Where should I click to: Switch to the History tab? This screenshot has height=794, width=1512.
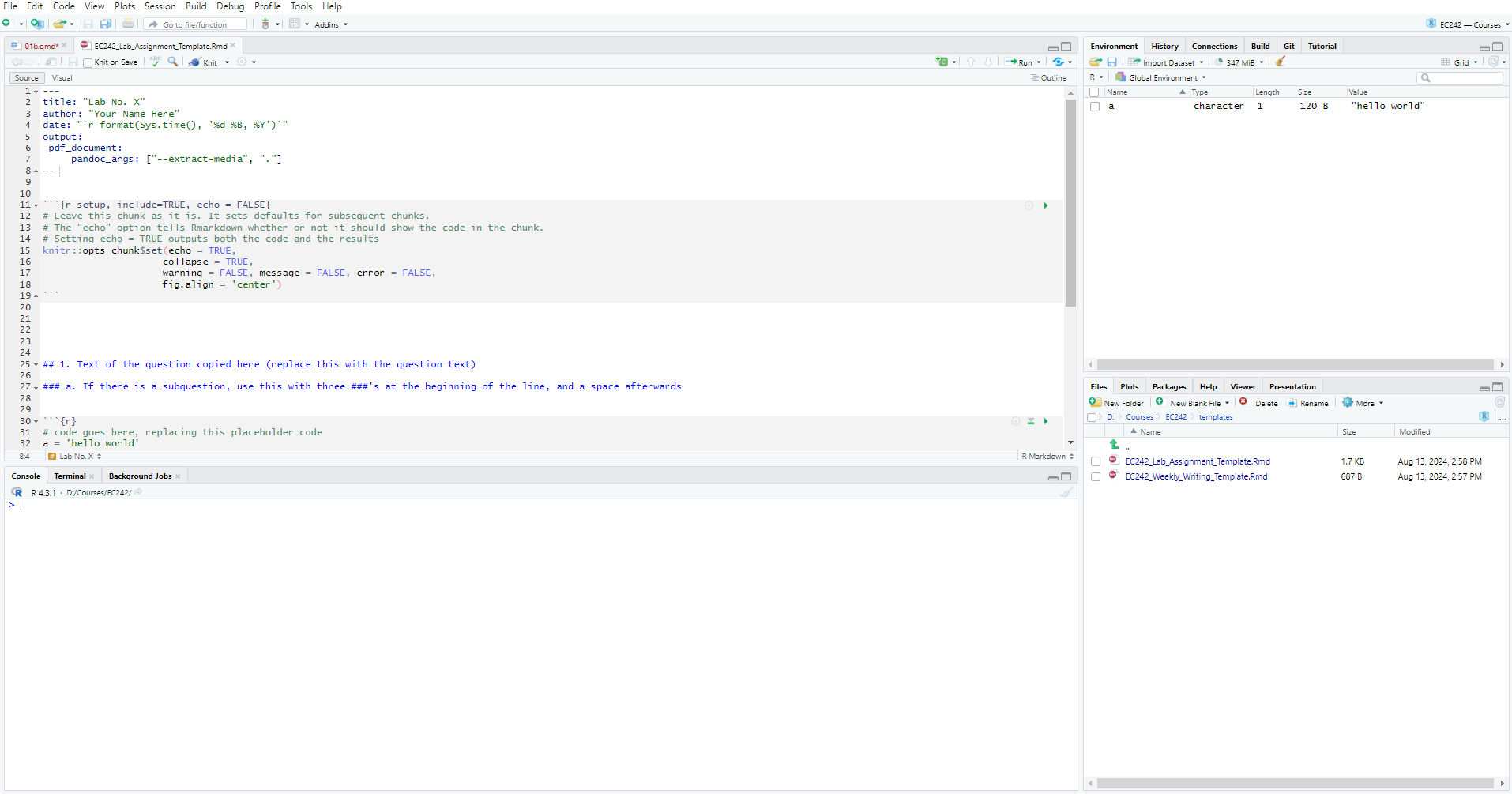click(x=1164, y=47)
